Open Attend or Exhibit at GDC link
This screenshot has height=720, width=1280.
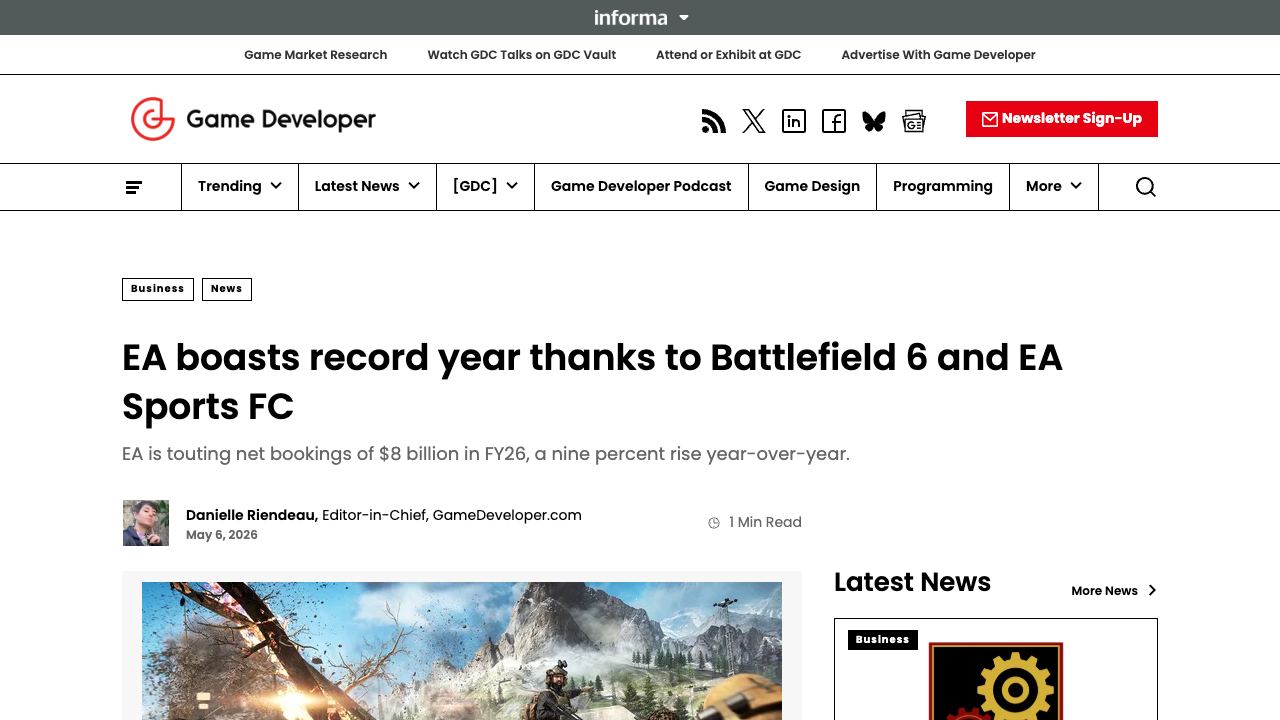click(x=728, y=55)
